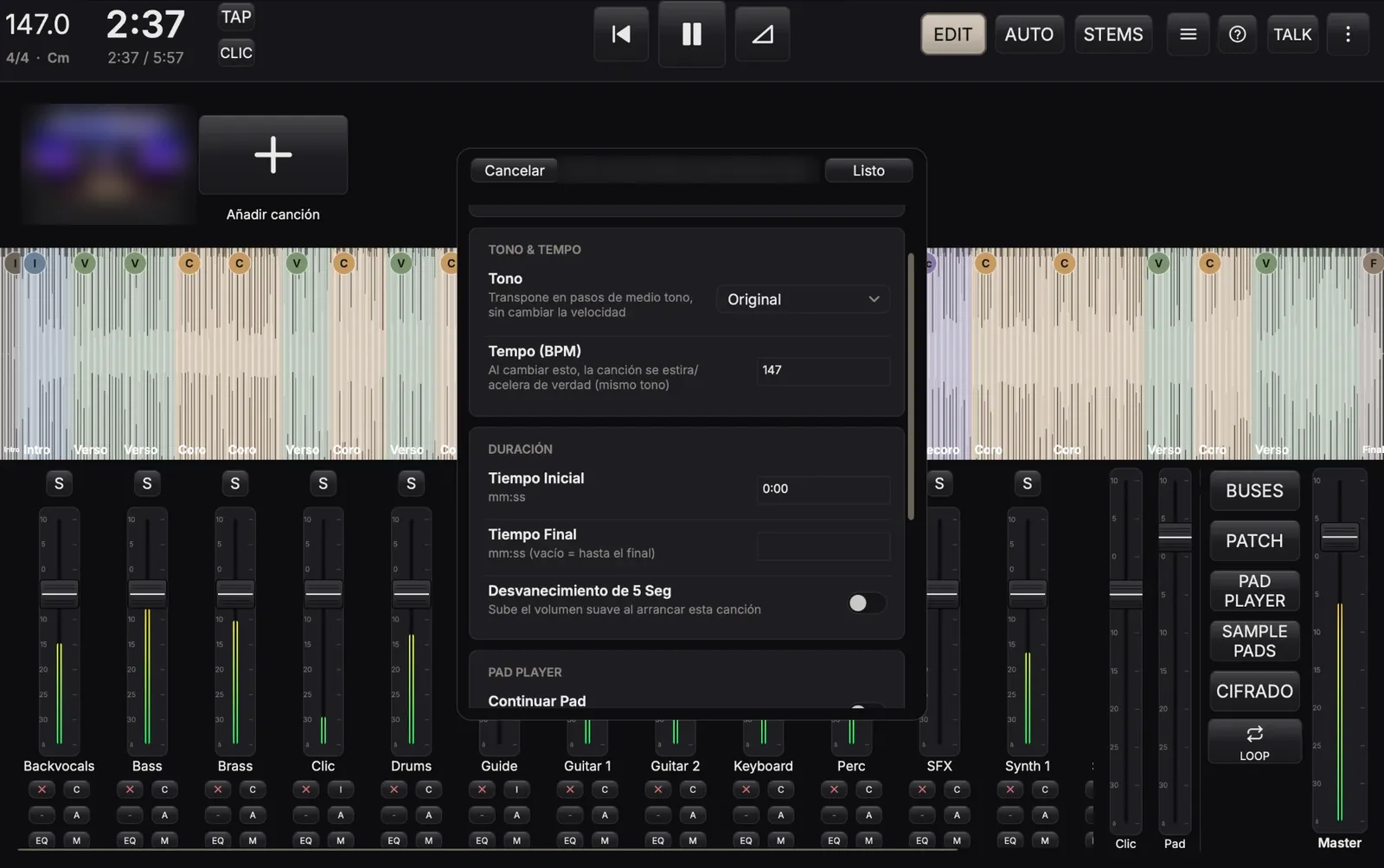Switch to EDIT mode
The image size is (1384, 868).
pyautogui.click(x=952, y=35)
